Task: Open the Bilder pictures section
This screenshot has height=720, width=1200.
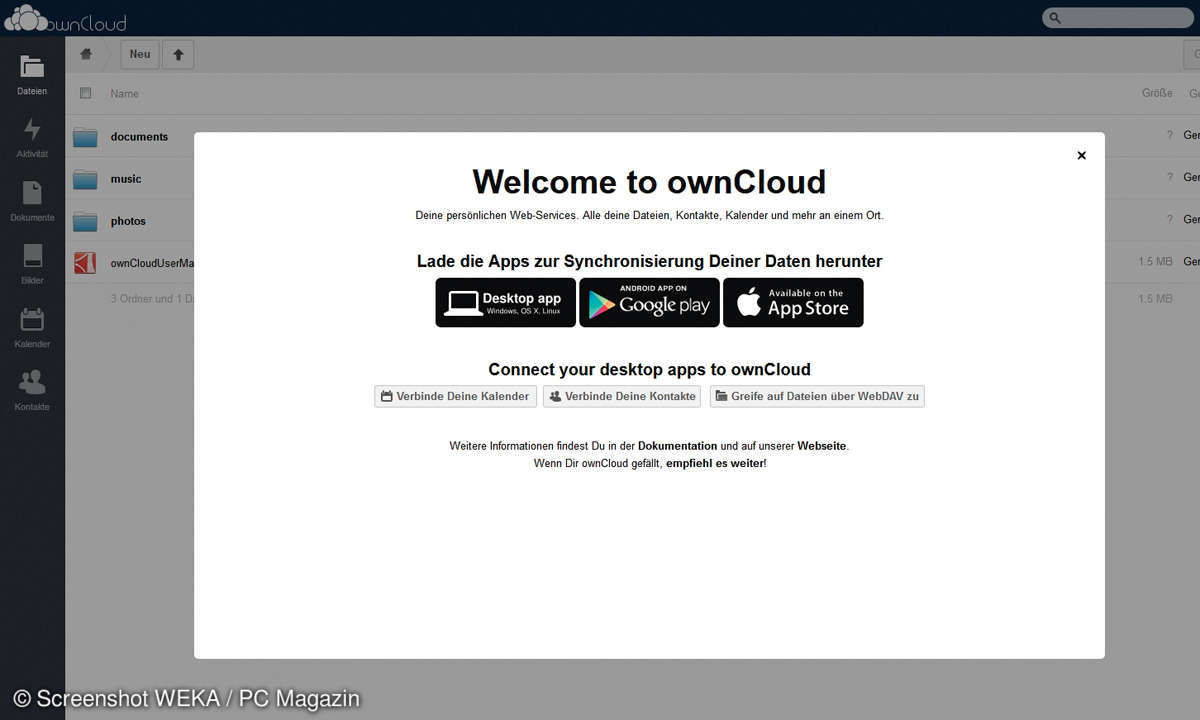Action: click(x=32, y=264)
